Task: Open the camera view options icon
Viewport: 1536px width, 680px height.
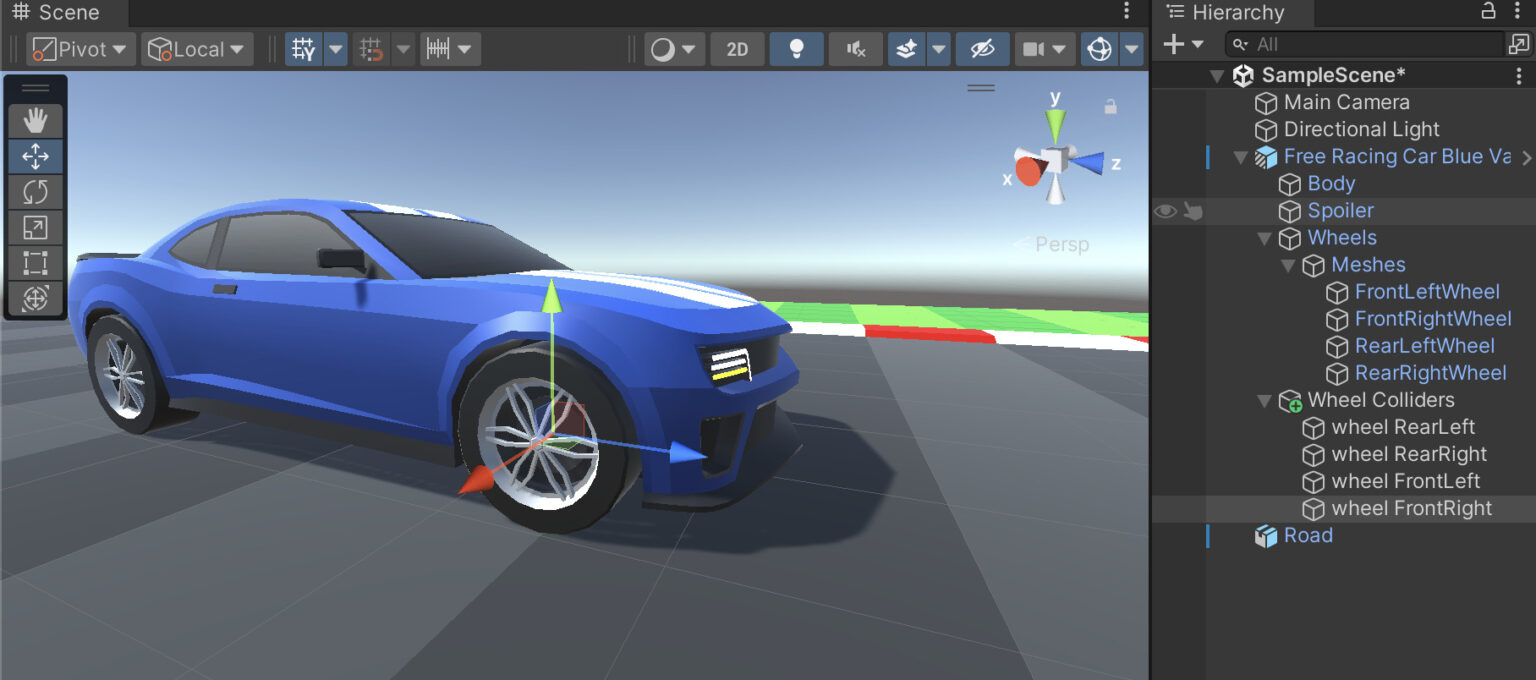Action: click(x=1038, y=48)
